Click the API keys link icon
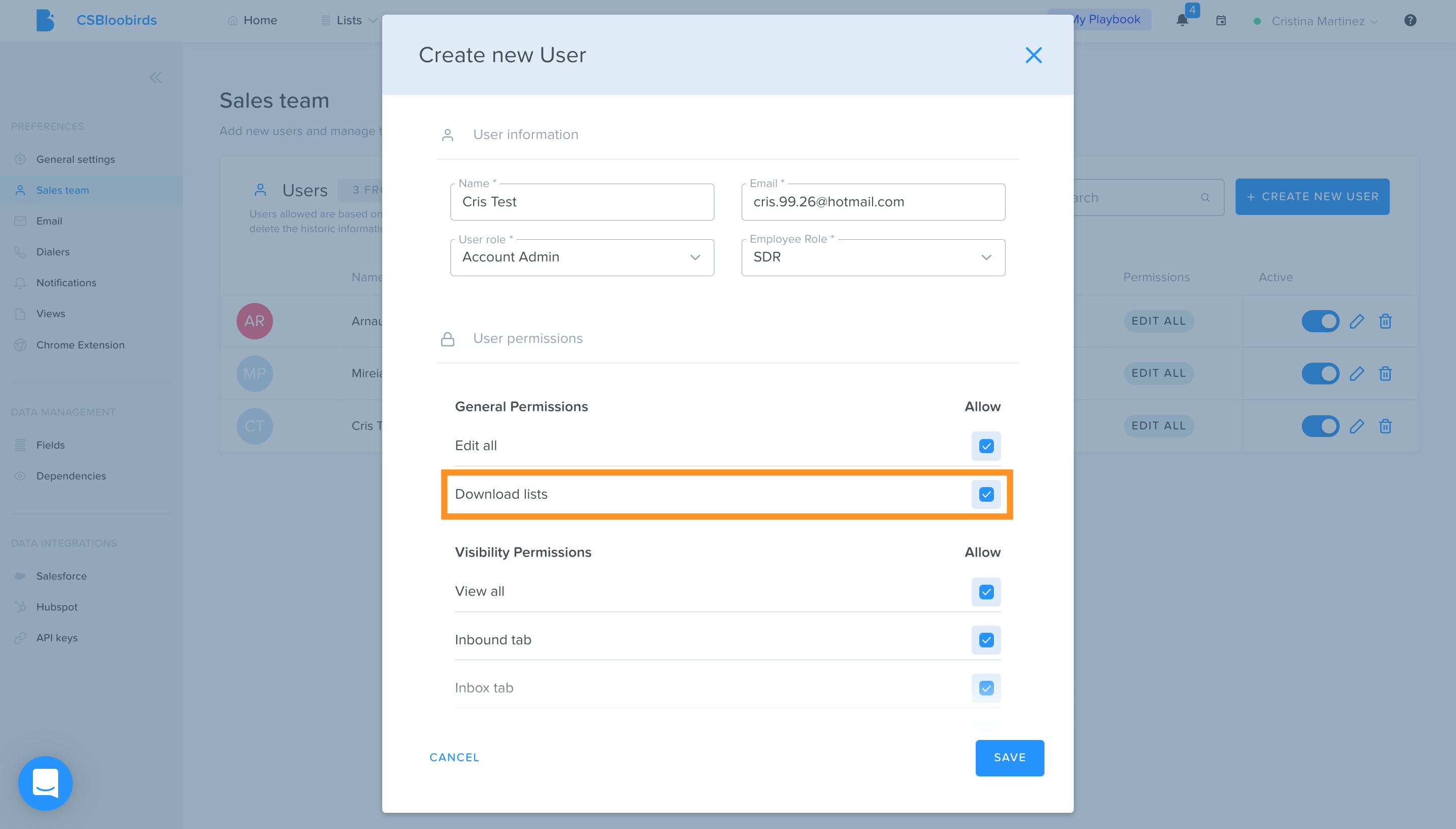 pyautogui.click(x=20, y=638)
